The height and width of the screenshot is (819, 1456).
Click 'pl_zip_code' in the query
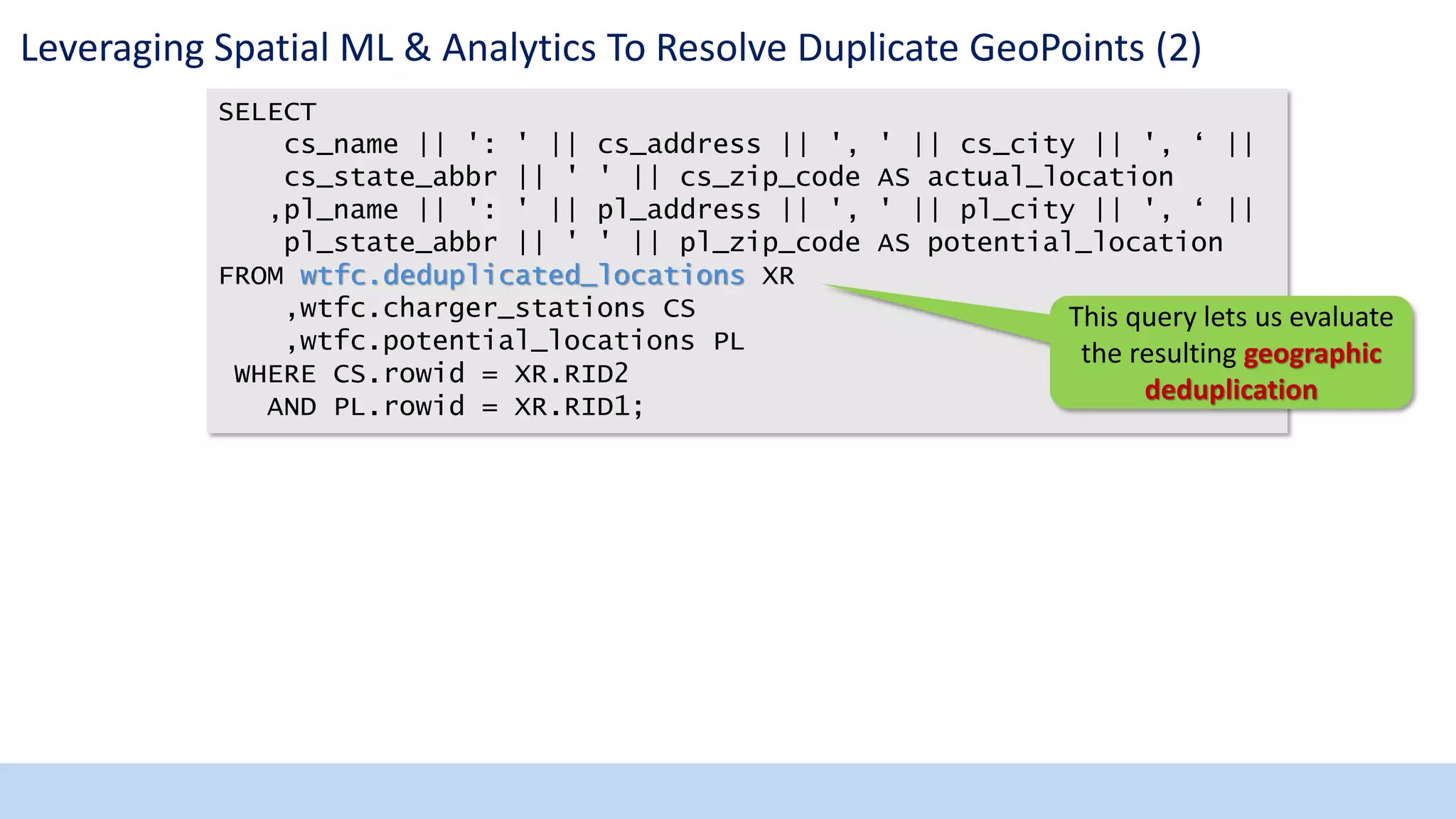click(x=770, y=243)
